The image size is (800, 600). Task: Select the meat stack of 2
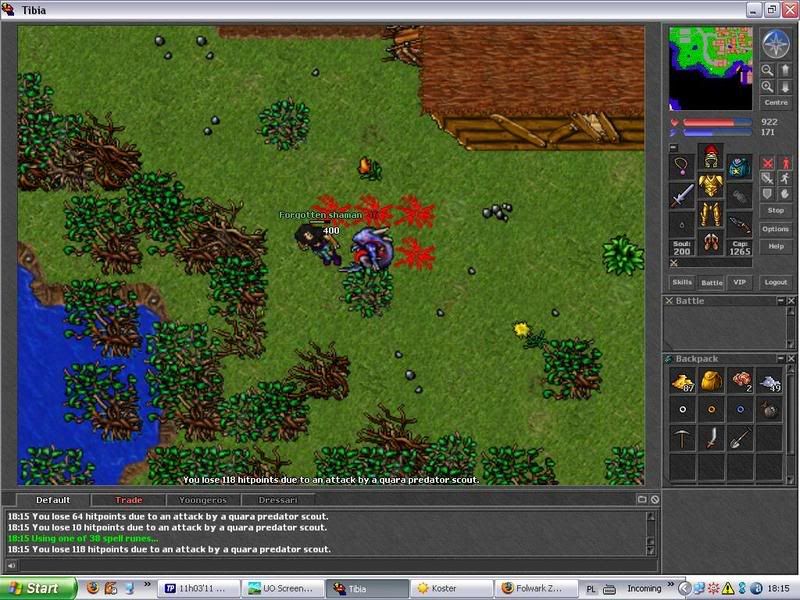pos(740,381)
